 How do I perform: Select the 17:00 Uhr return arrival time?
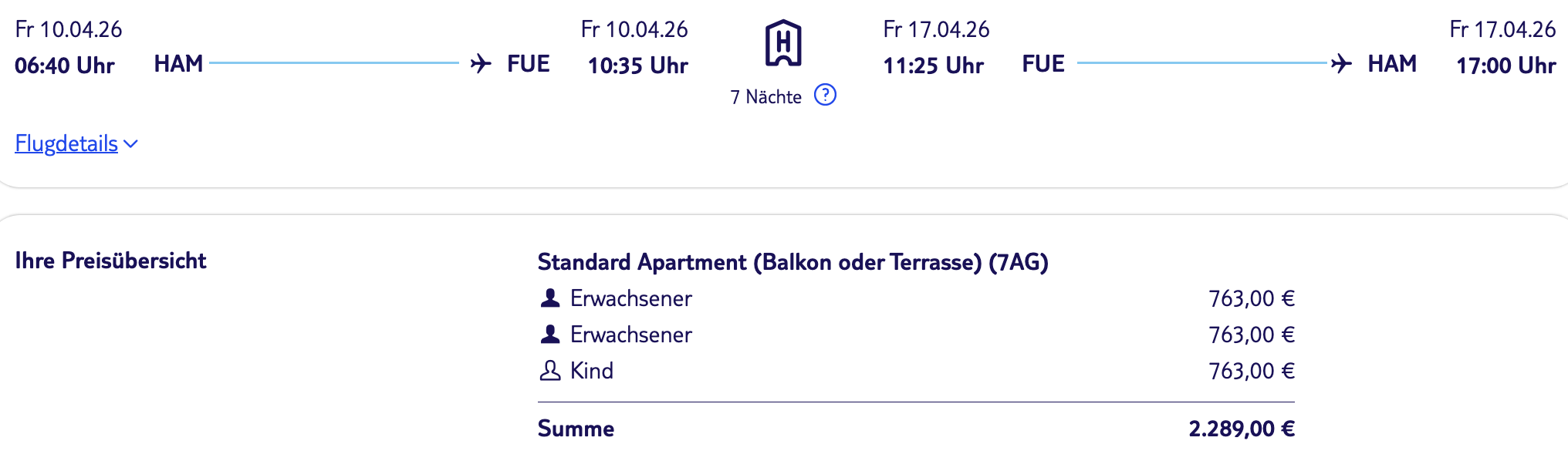pyautogui.click(x=1505, y=66)
